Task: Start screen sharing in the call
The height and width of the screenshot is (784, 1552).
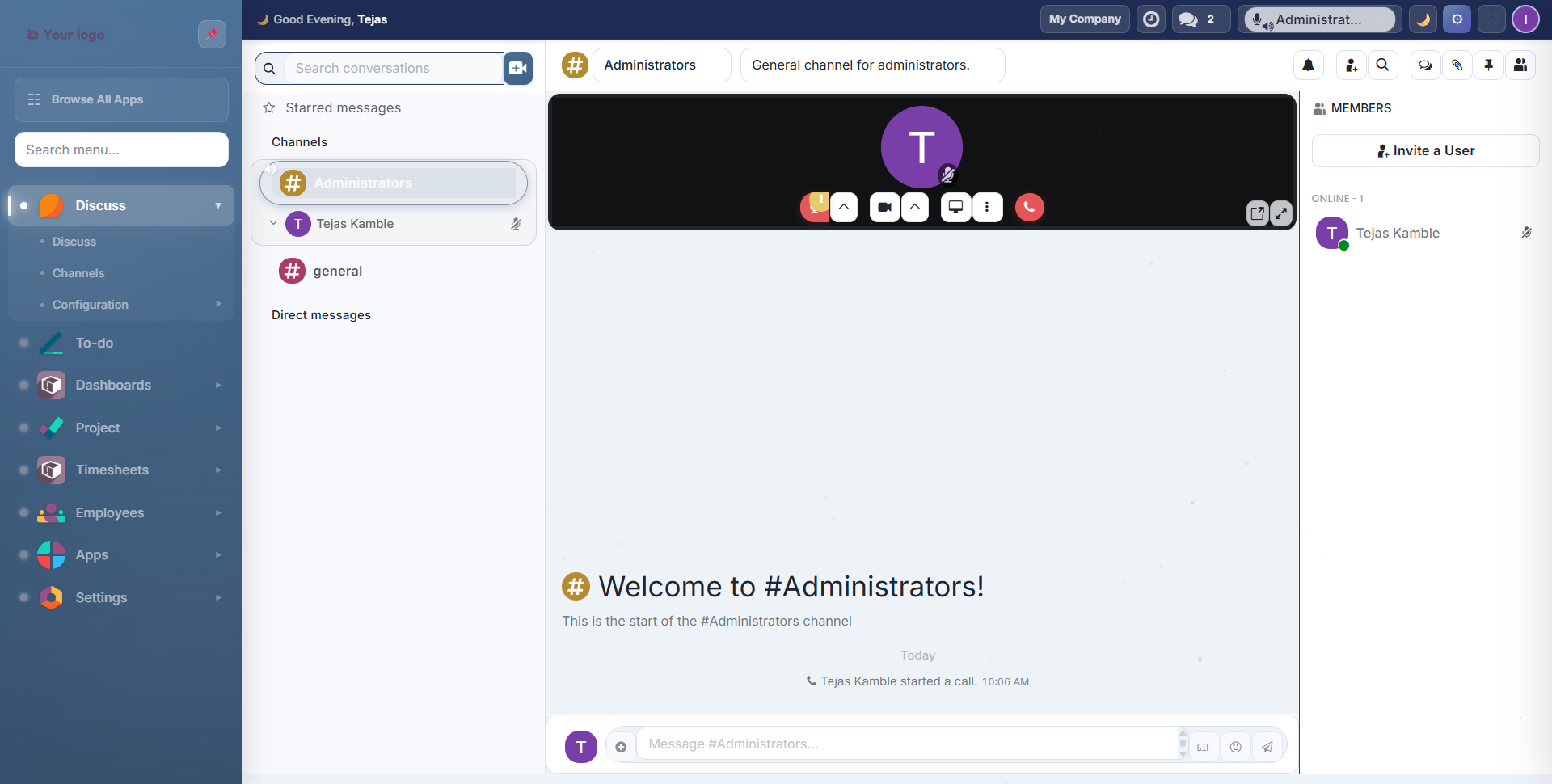Action: [x=955, y=208]
